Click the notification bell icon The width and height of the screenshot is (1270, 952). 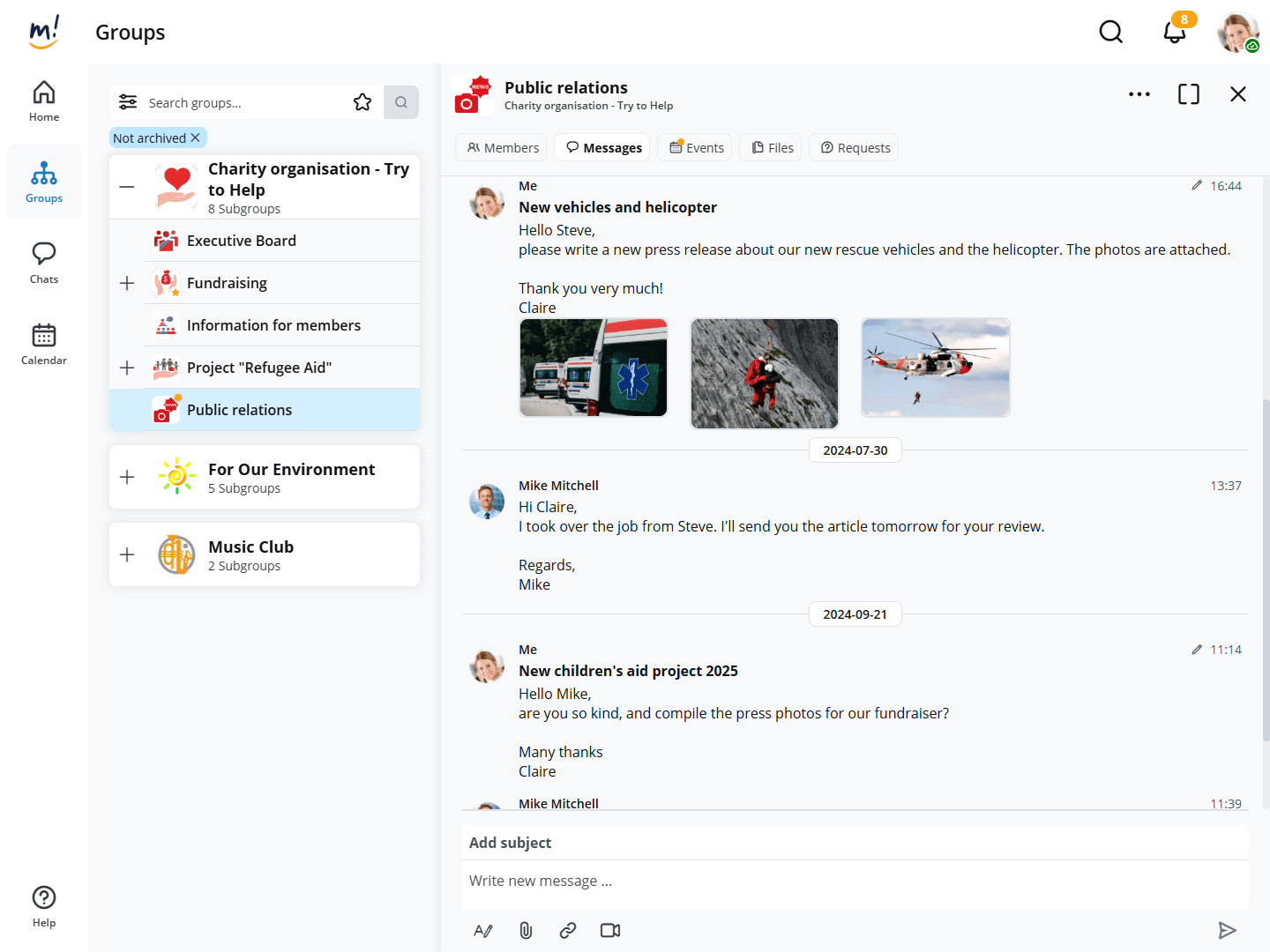(x=1174, y=33)
